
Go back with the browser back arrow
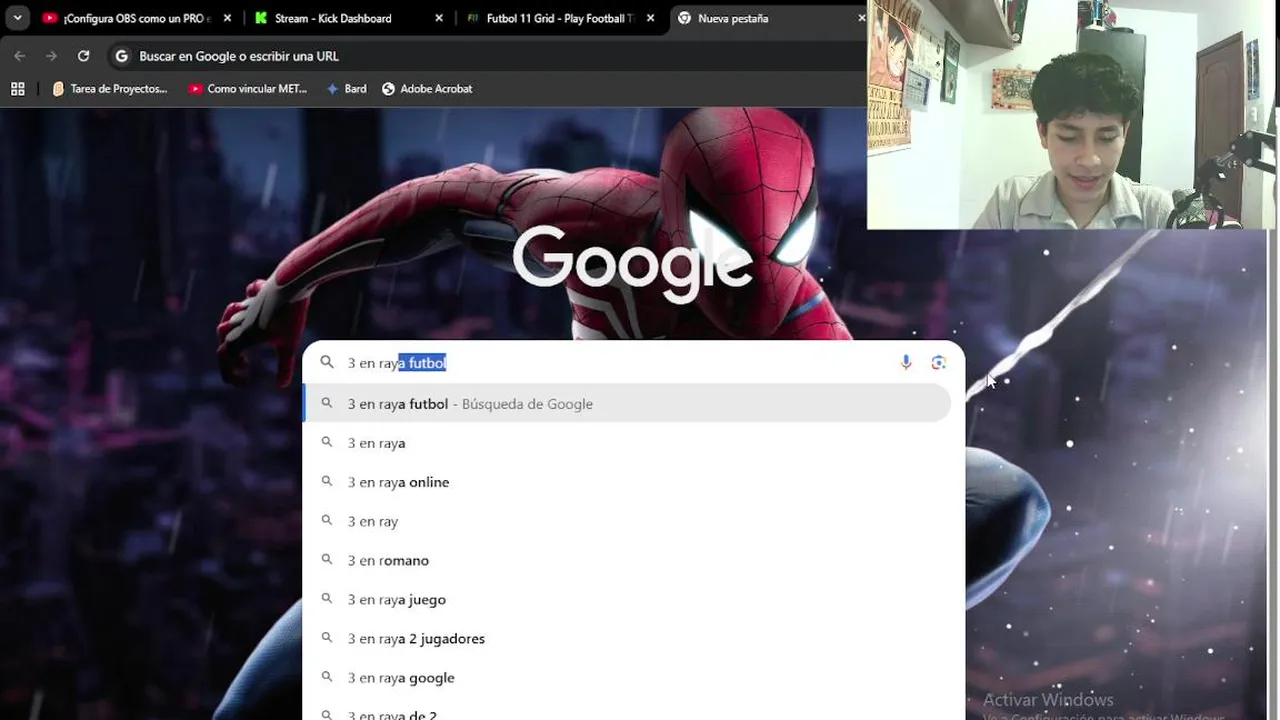(20, 56)
